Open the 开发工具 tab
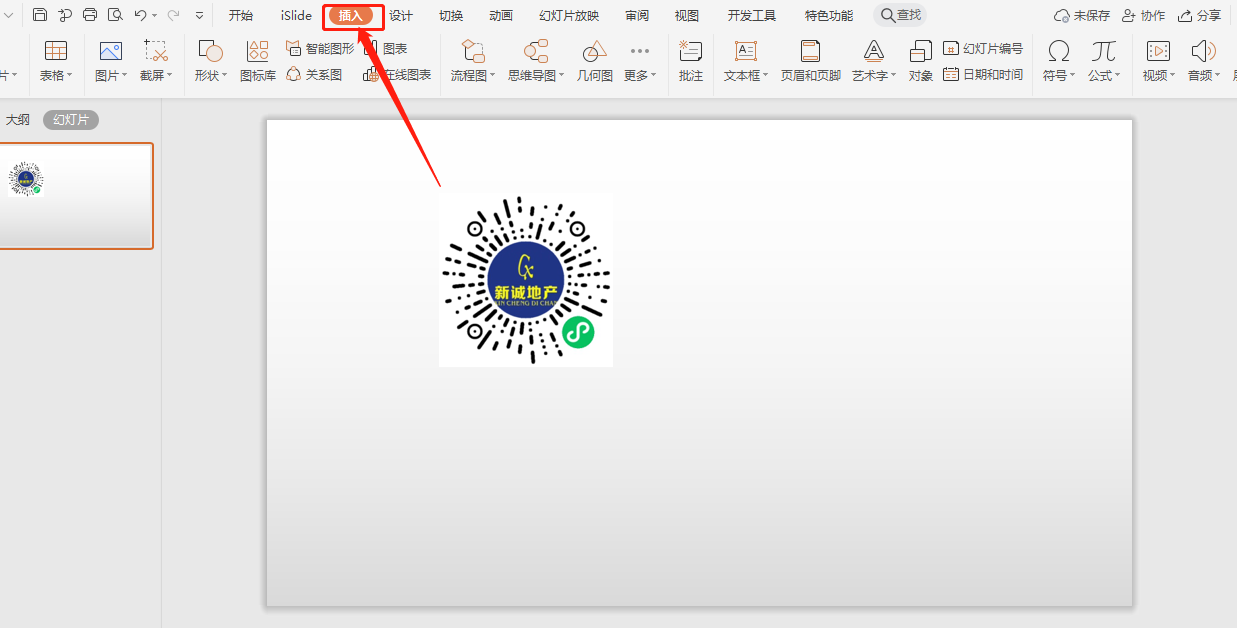1237x628 pixels. 752,16
